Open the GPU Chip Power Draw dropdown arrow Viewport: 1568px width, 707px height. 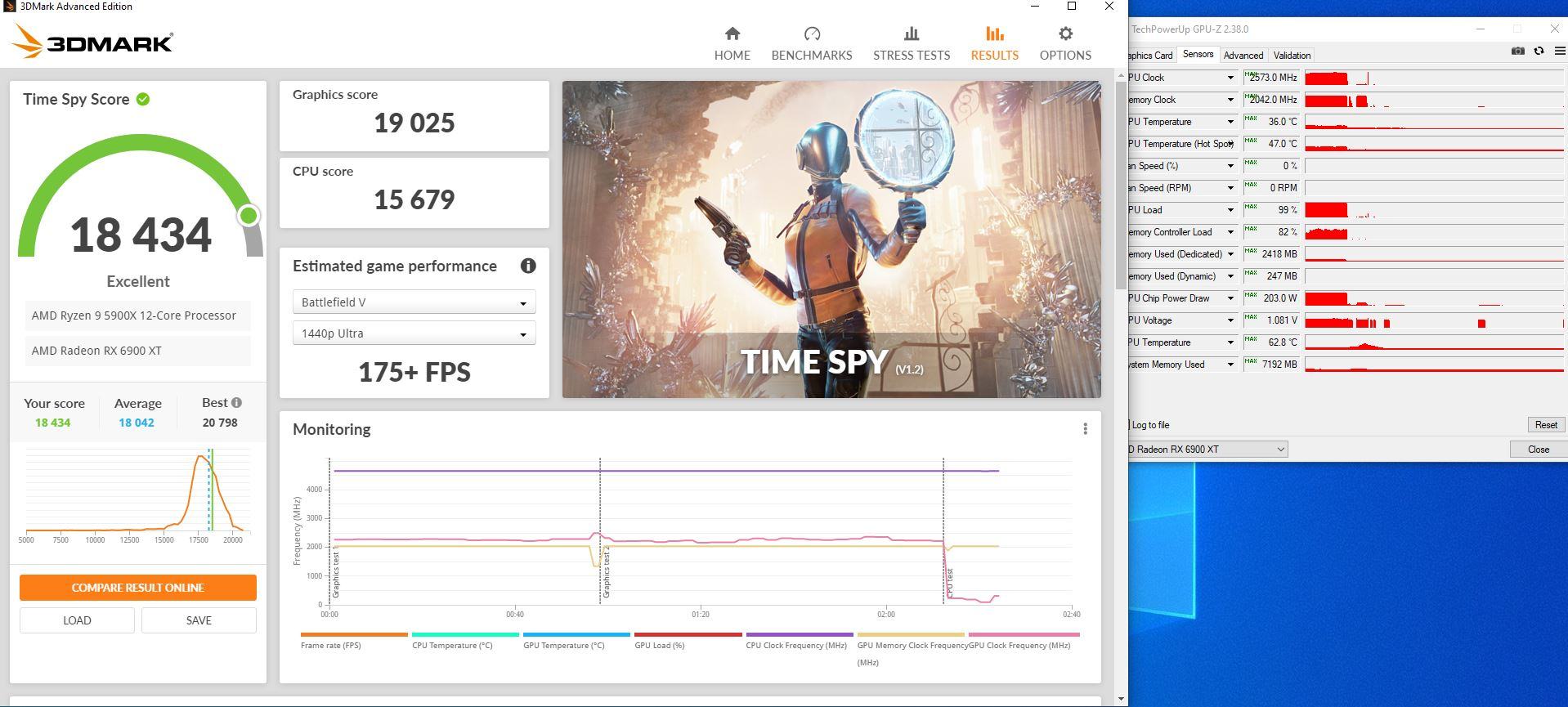click(1230, 298)
